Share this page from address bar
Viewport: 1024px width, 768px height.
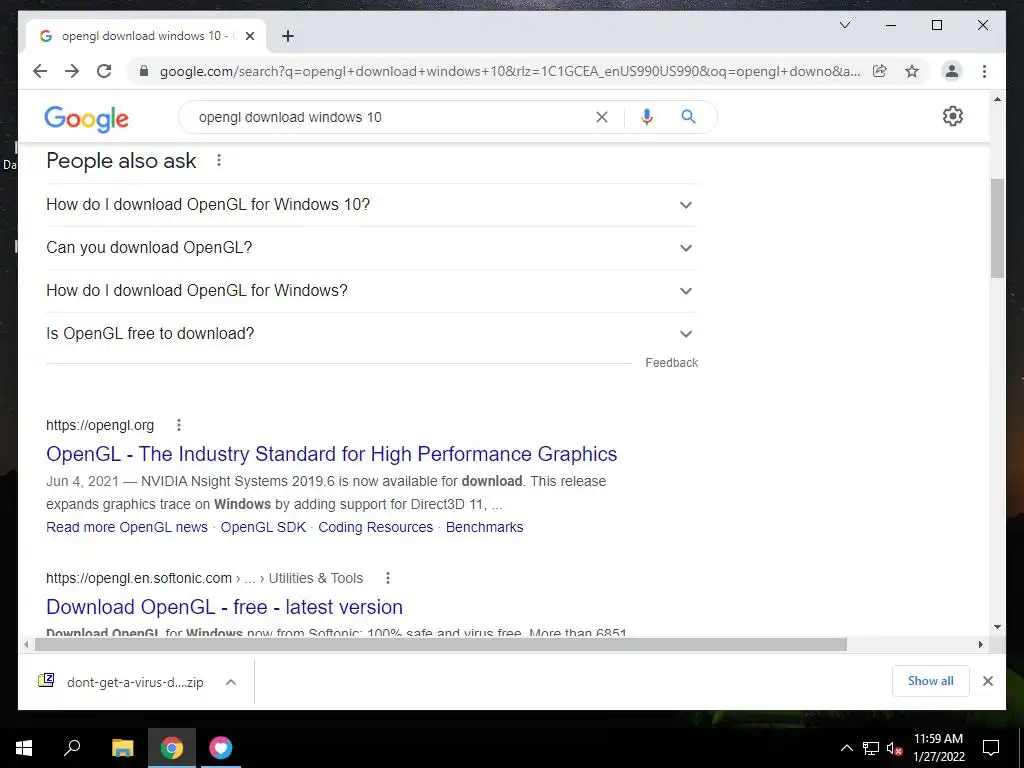(880, 71)
